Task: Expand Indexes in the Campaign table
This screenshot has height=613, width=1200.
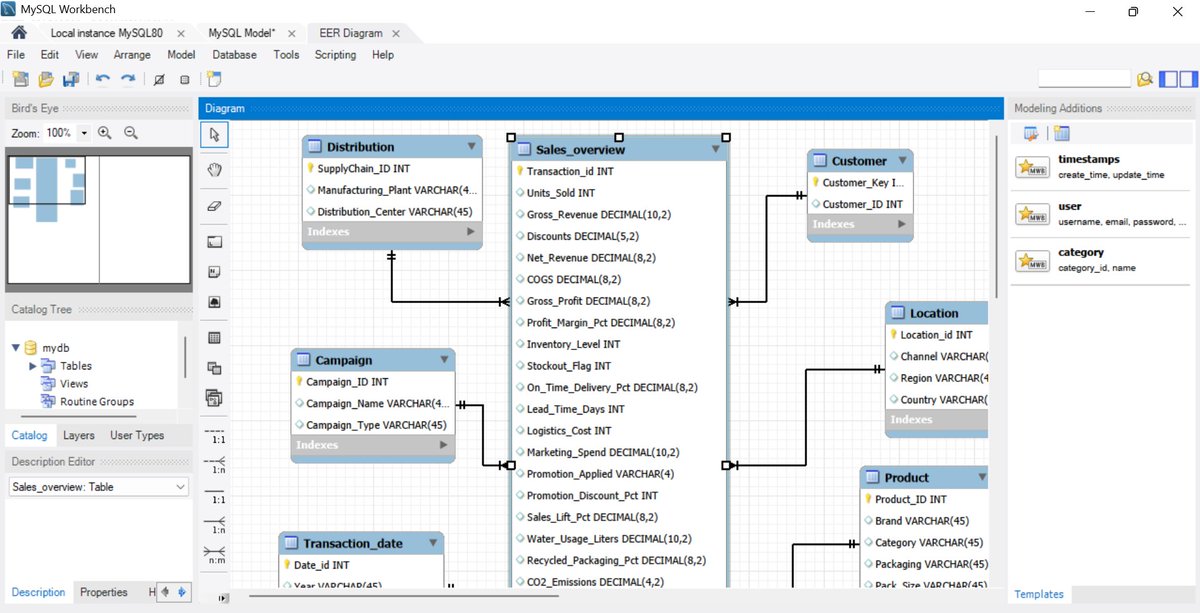Action: click(x=444, y=445)
